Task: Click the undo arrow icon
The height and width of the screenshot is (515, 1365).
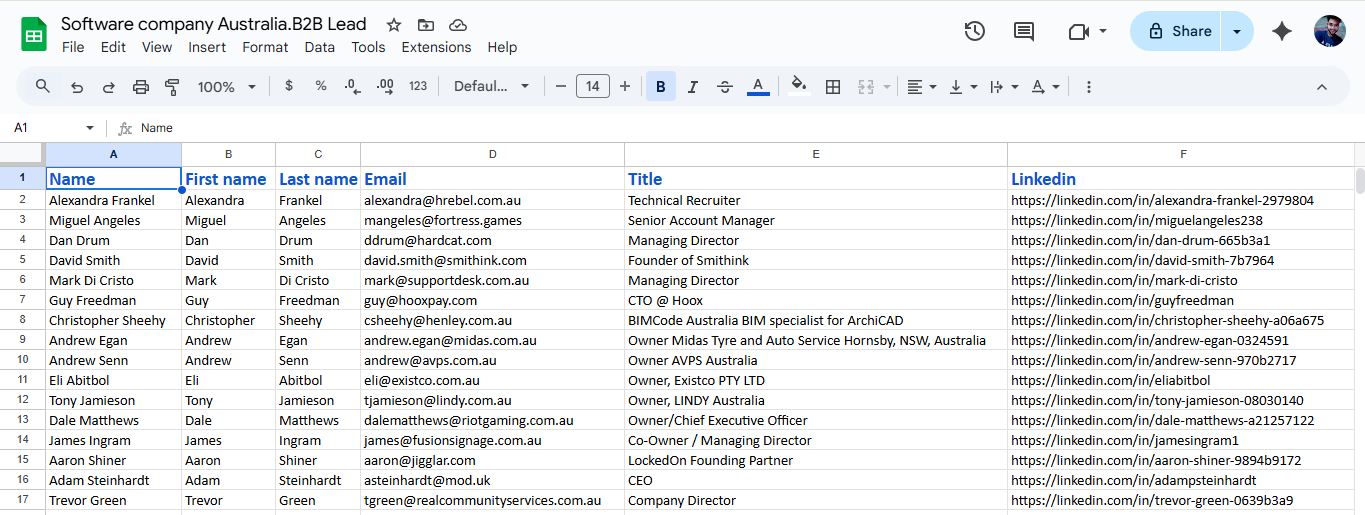Action: pos(77,87)
